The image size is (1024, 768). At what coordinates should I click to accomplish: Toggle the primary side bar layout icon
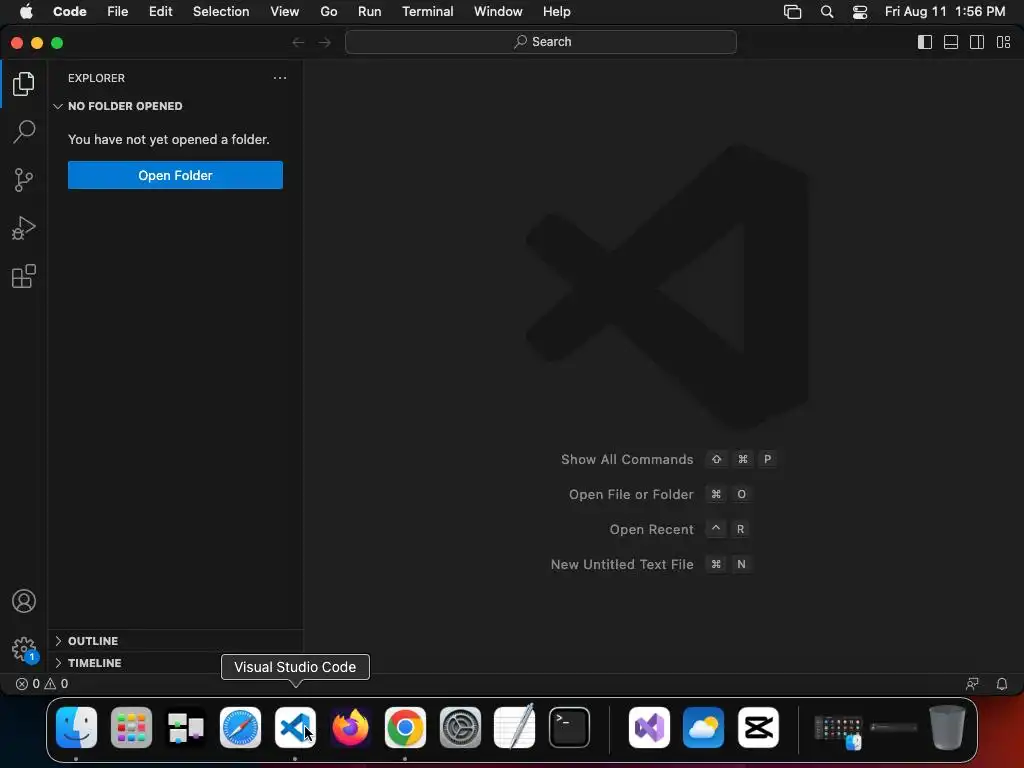925,42
